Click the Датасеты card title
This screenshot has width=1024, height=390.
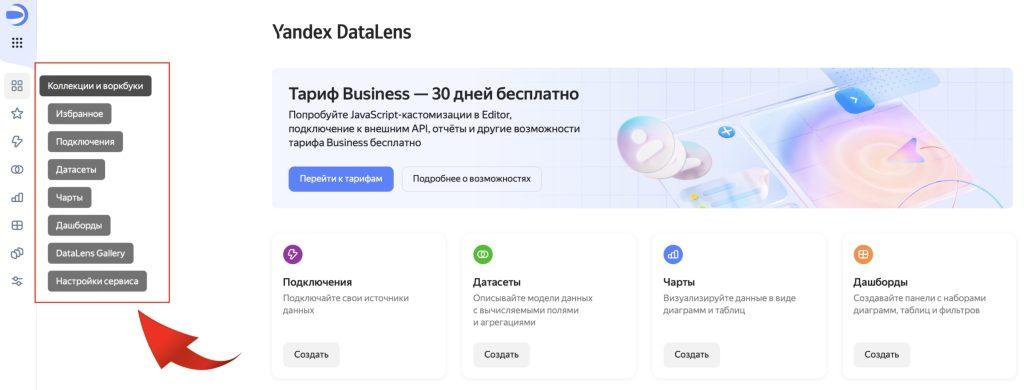click(x=496, y=282)
